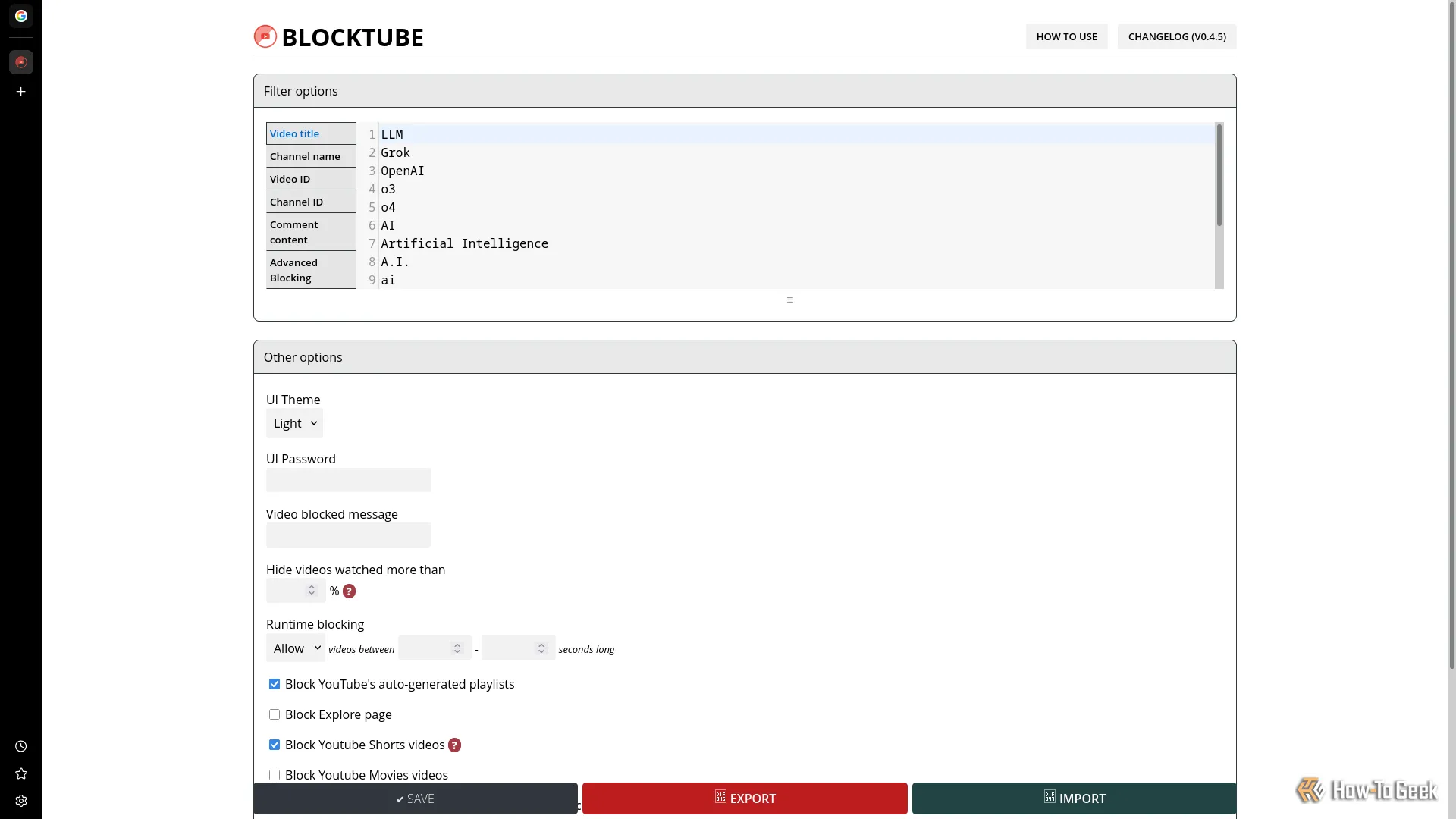Image resolution: width=1456 pixels, height=819 pixels.
Task: Select the Video title filter tab
Action: pos(311,133)
